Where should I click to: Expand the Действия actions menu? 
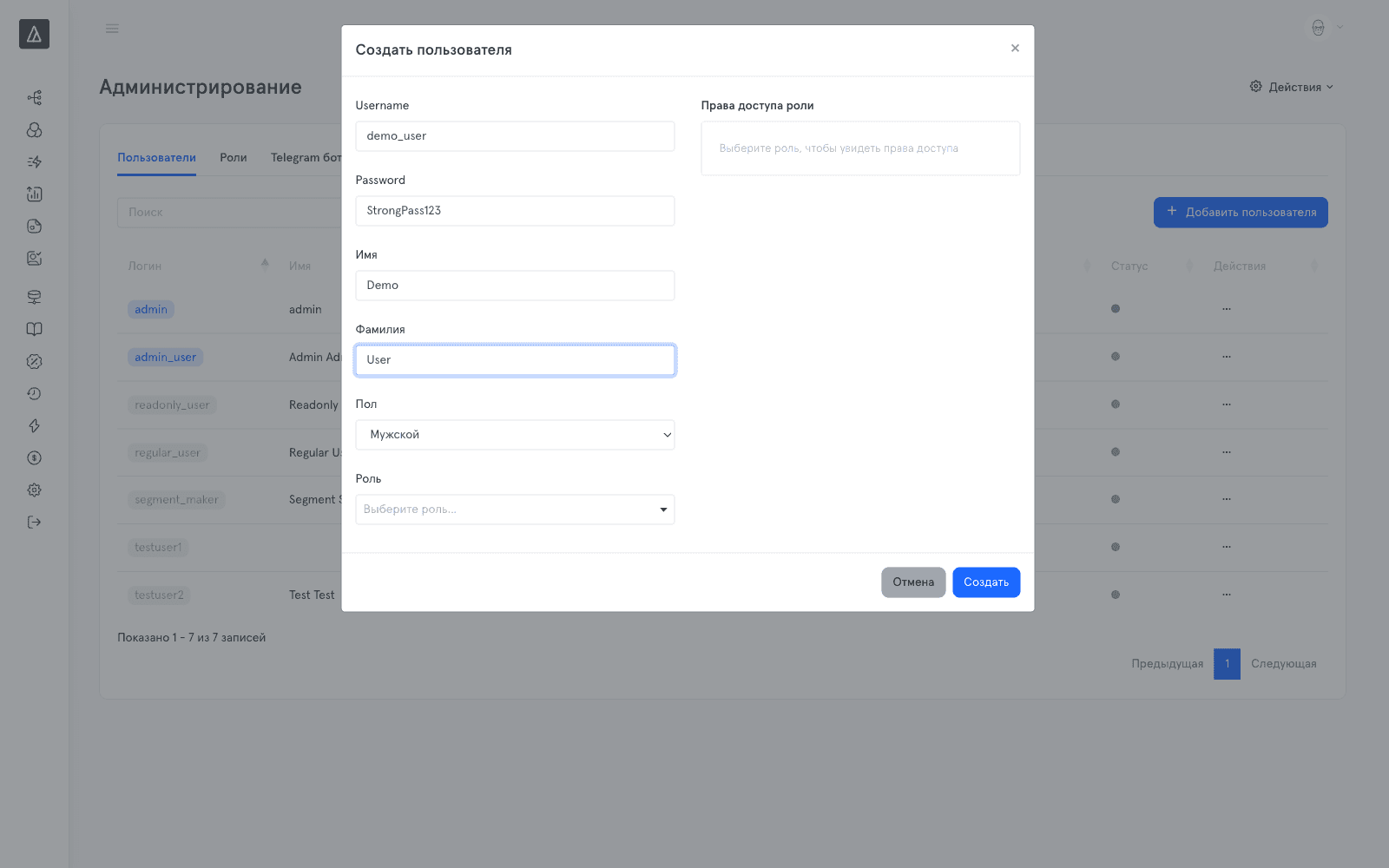point(1291,87)
